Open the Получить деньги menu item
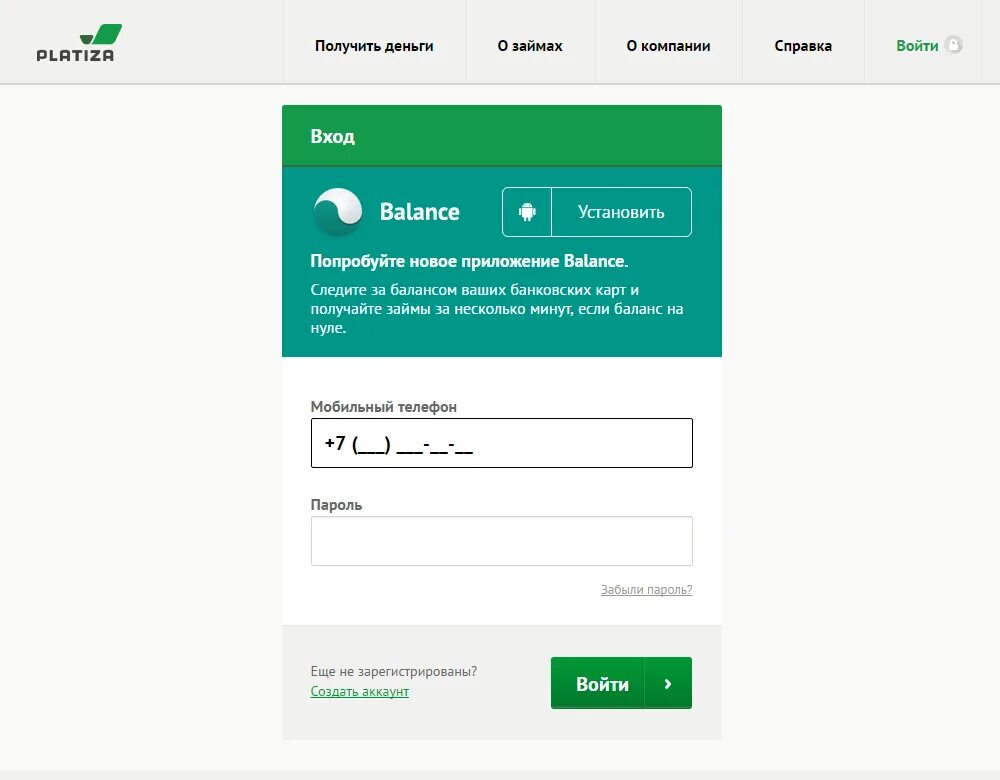 pyautogui.click(x=374, y=46)
